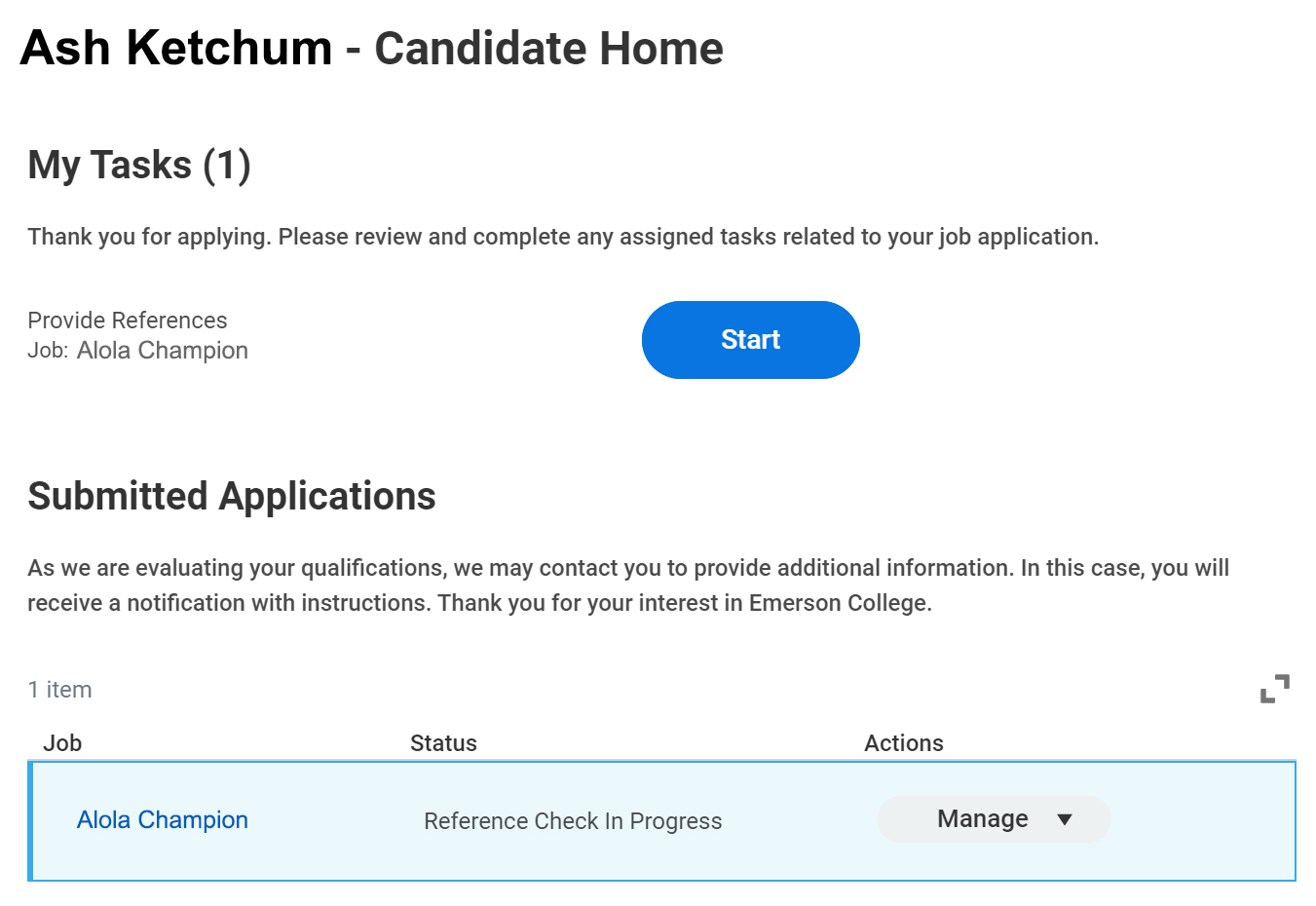Expand the applications table to fullscreen
1316x906 pixels.
1274,689
